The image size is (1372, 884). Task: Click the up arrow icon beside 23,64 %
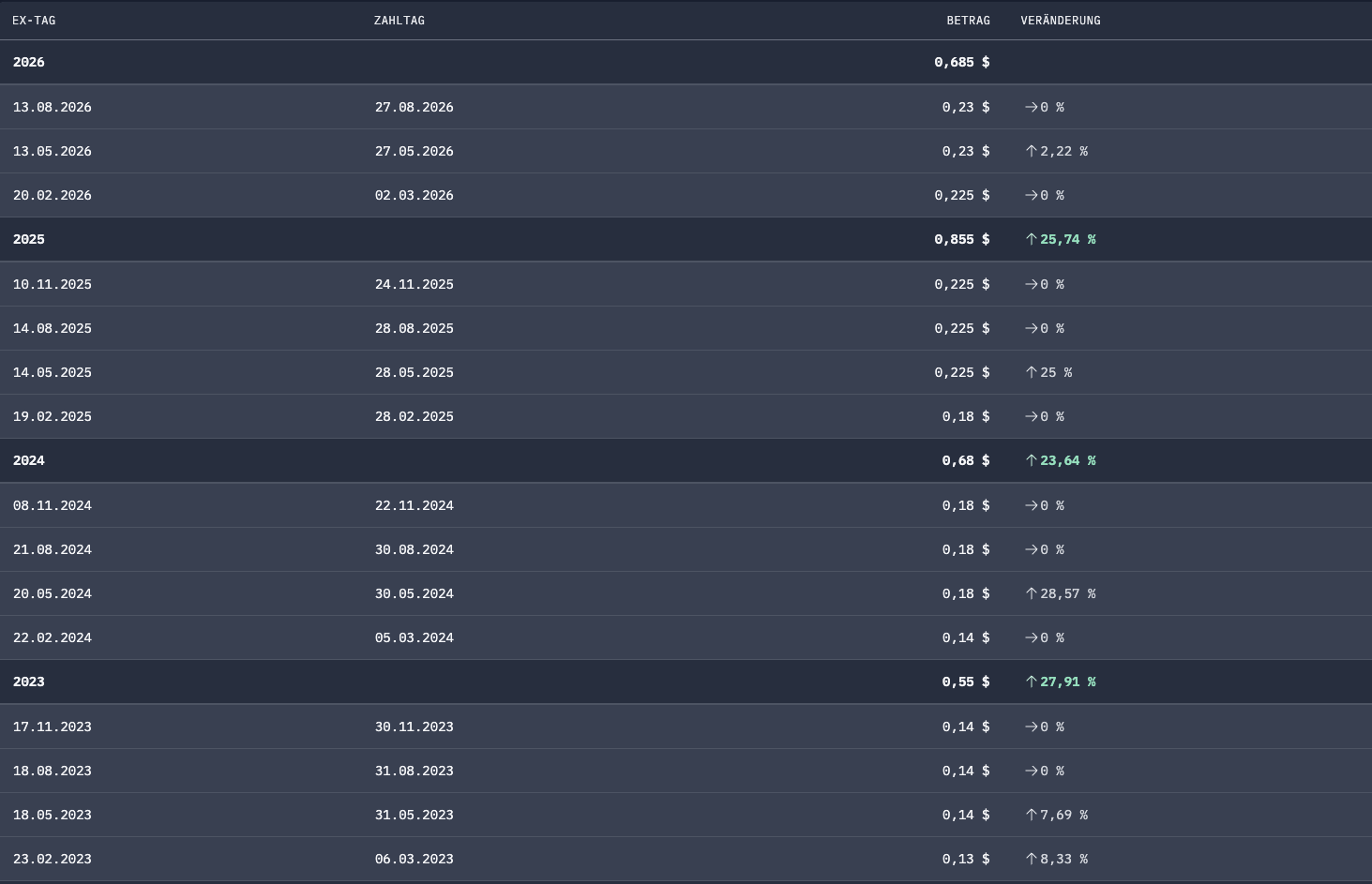coord(1031,460)
